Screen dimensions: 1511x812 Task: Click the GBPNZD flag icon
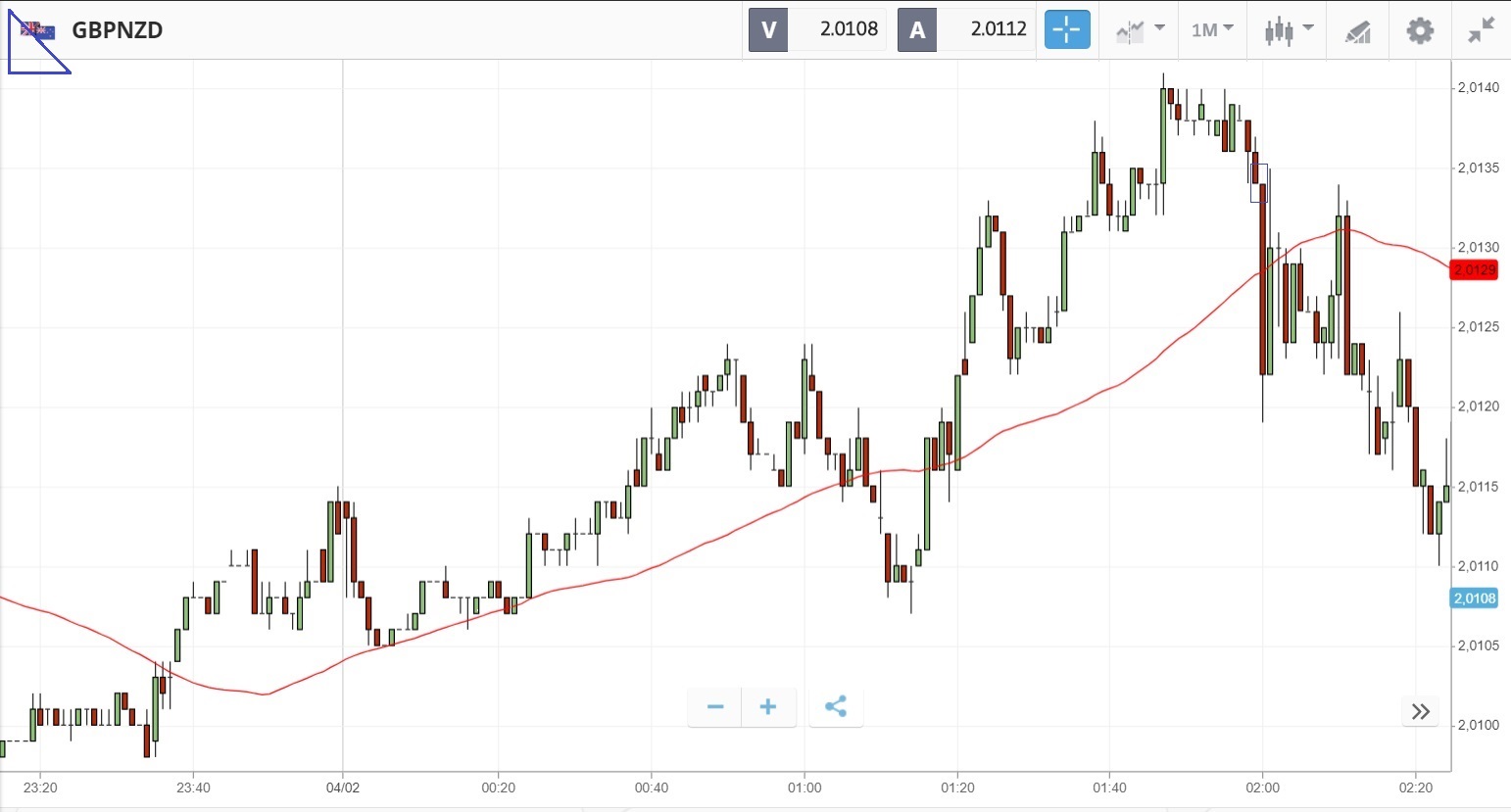(38, 30)
